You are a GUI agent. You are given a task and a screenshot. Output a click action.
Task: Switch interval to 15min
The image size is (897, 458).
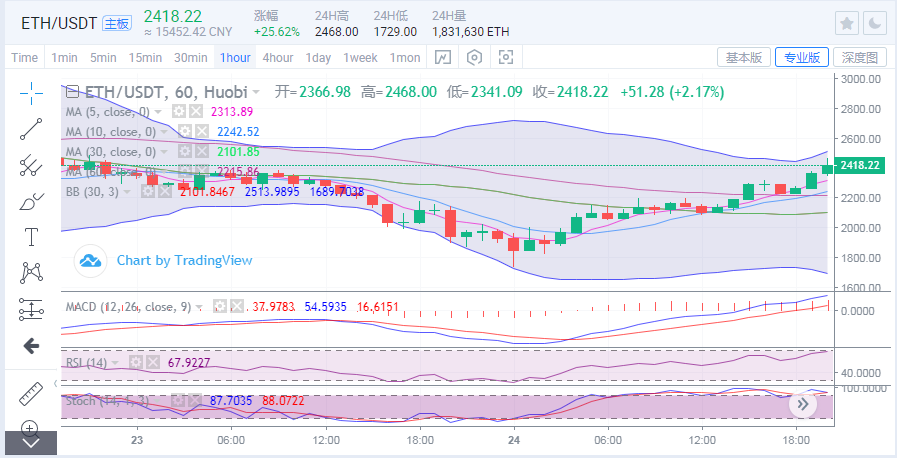coord(145,57)
